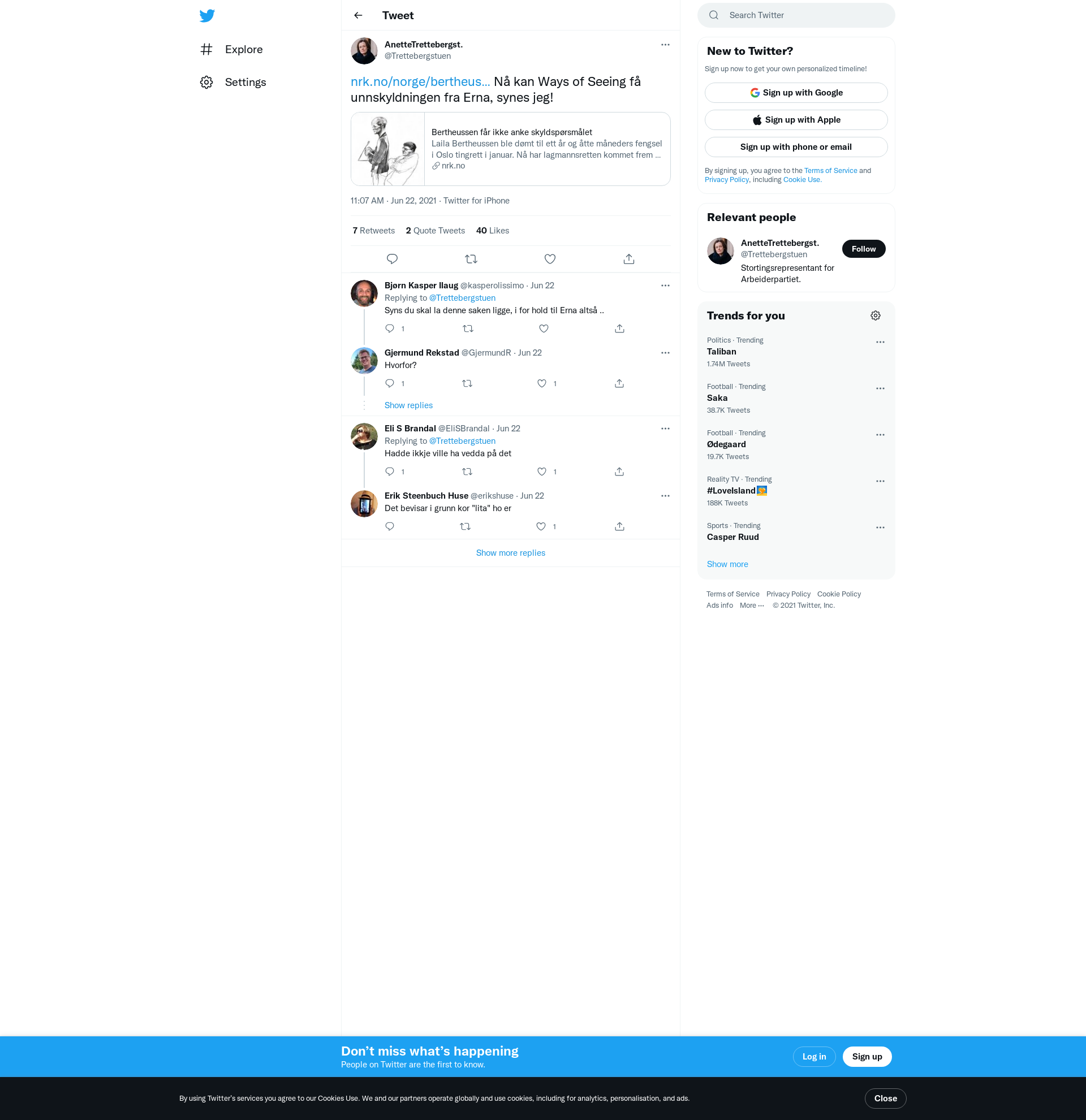Screen dimensions: 1086x1120
Task: Retweet Gjermund Rekstad's reply
Action: [467, 383]
